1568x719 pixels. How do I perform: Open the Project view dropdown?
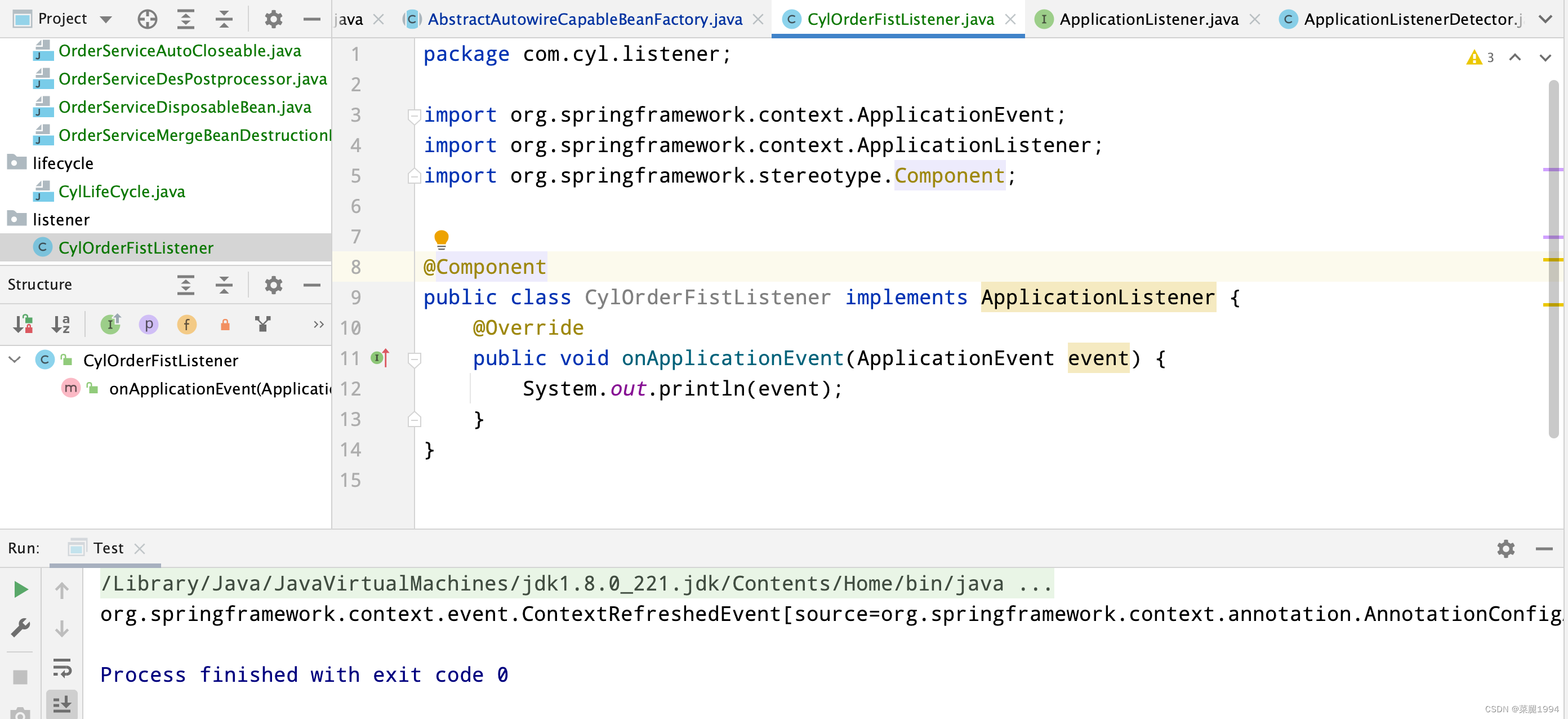tap(106, 20)
